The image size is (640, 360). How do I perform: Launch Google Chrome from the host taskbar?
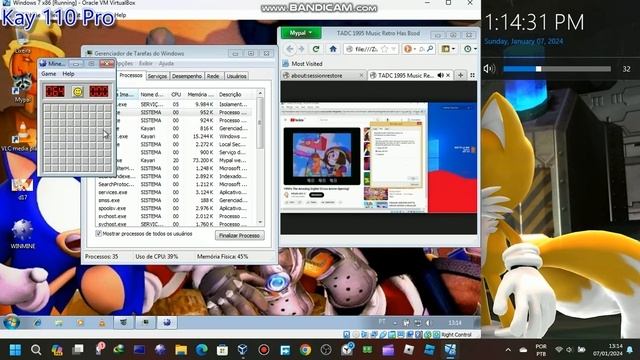(305, 350)
